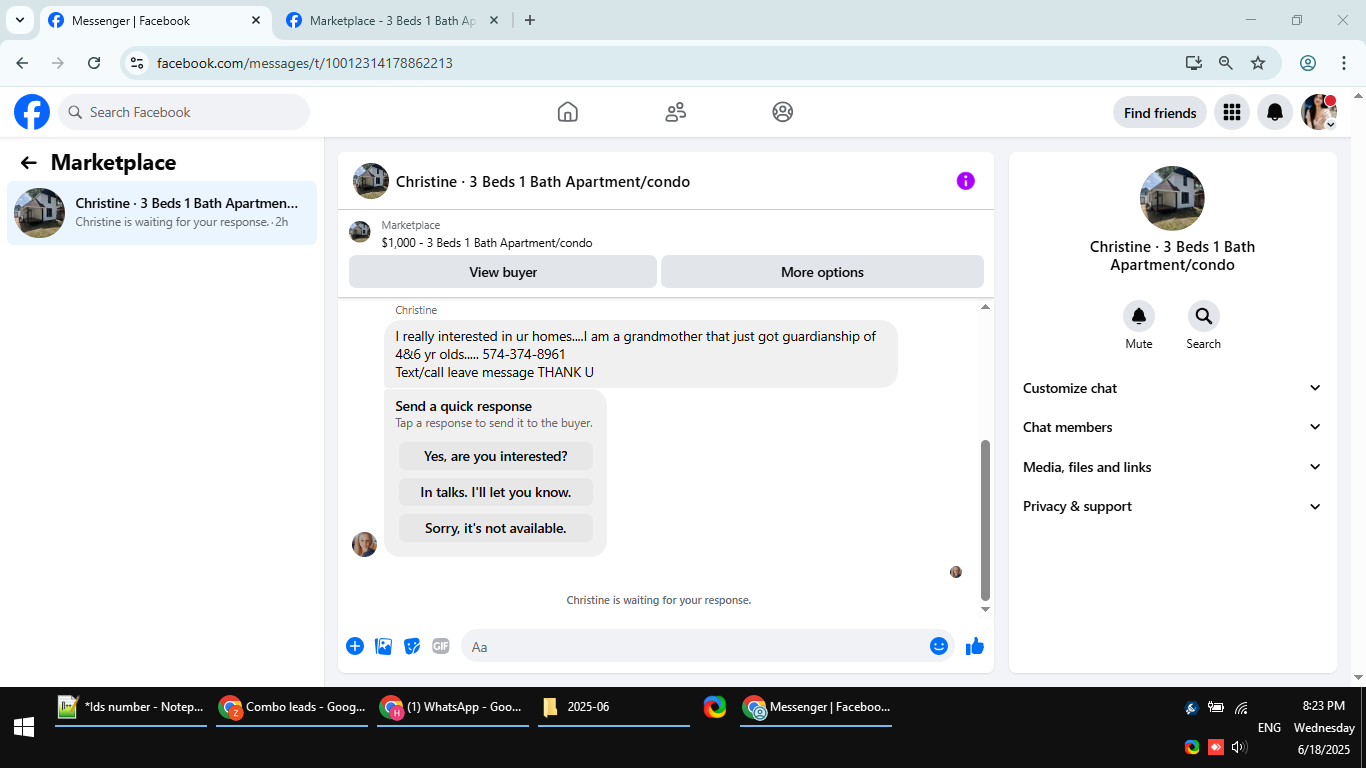
Task: Reload the page in Chrome toolbar
Action: pyautogui.click(x=94, y=63)
